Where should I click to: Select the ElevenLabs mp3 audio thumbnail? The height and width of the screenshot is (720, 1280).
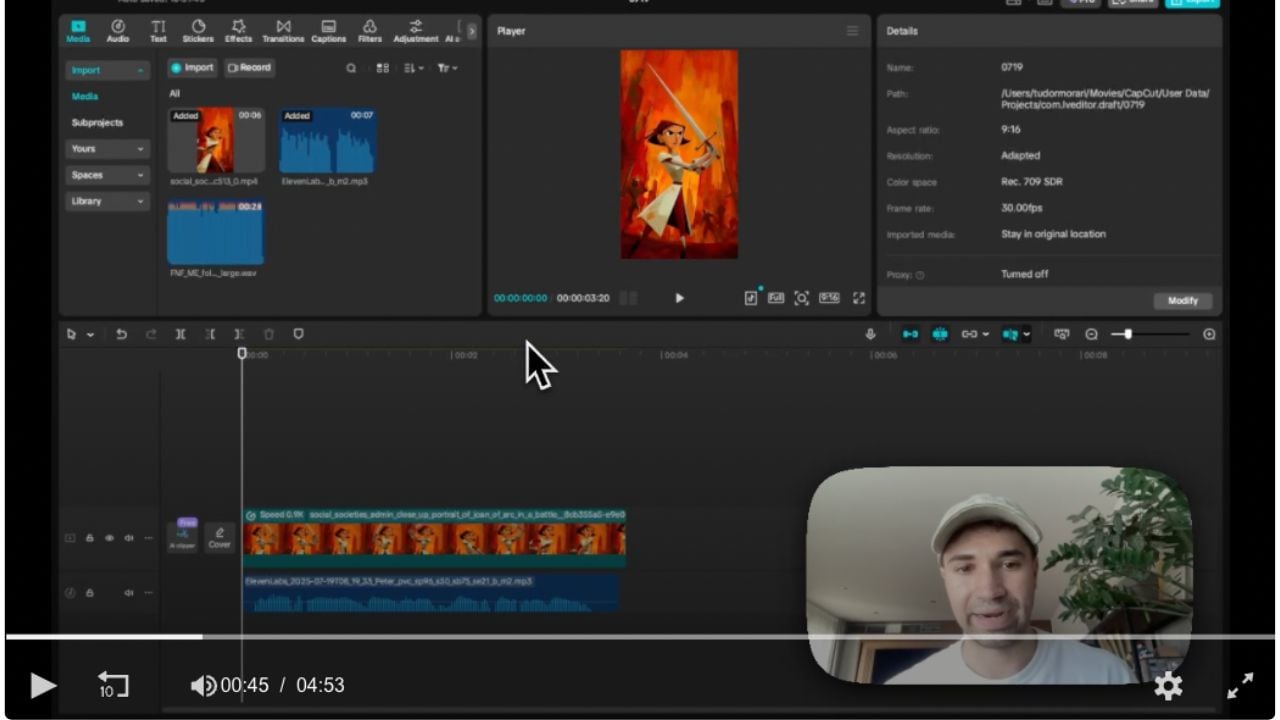(x=328, y=141)
